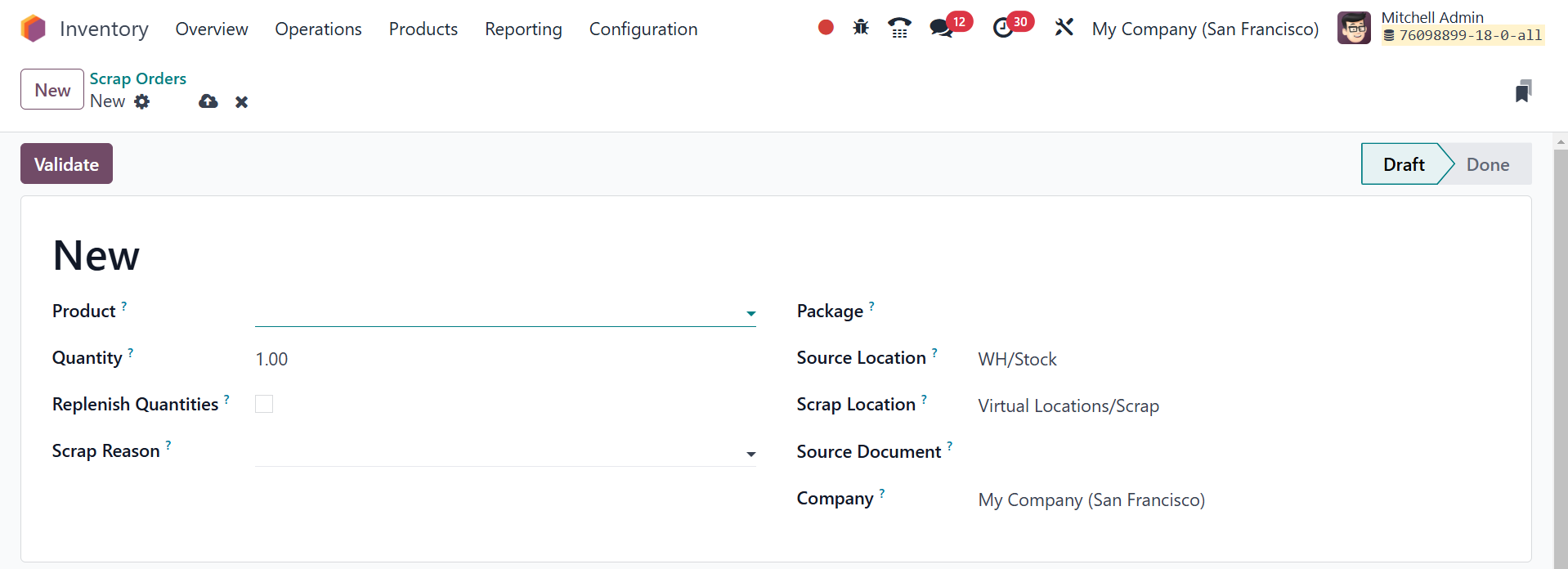Screen dimensions: 1568x569
Task: Click the Odoo Inventory app logo
Action: [34, 29]
